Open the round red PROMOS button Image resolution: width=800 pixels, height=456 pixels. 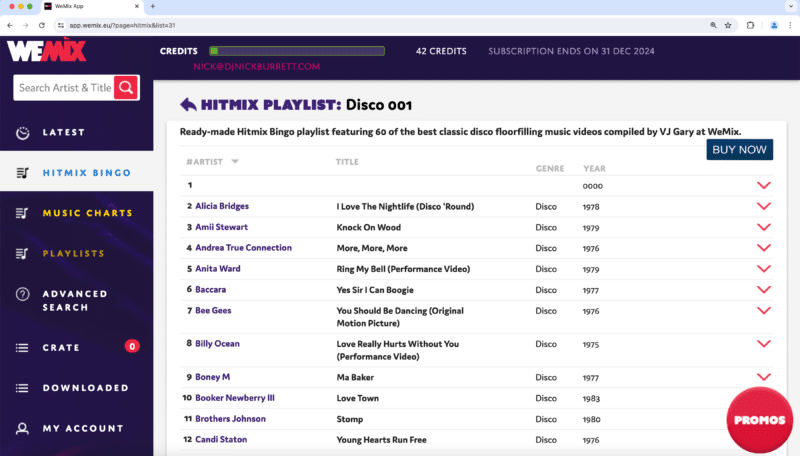pyautogui.click(x=760, y=420)
